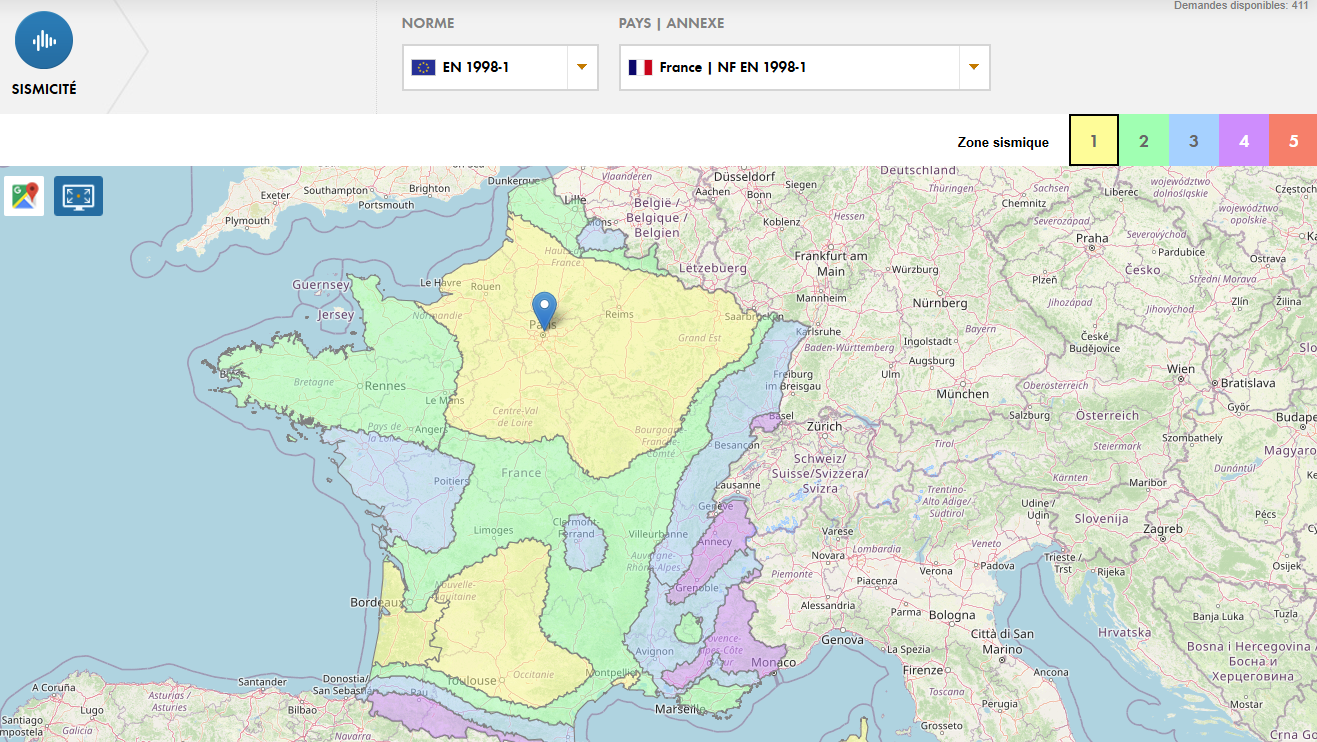Click Rennes on the map
The width and height of the screenshot is (1317, 742).
(x=385, y=386)
